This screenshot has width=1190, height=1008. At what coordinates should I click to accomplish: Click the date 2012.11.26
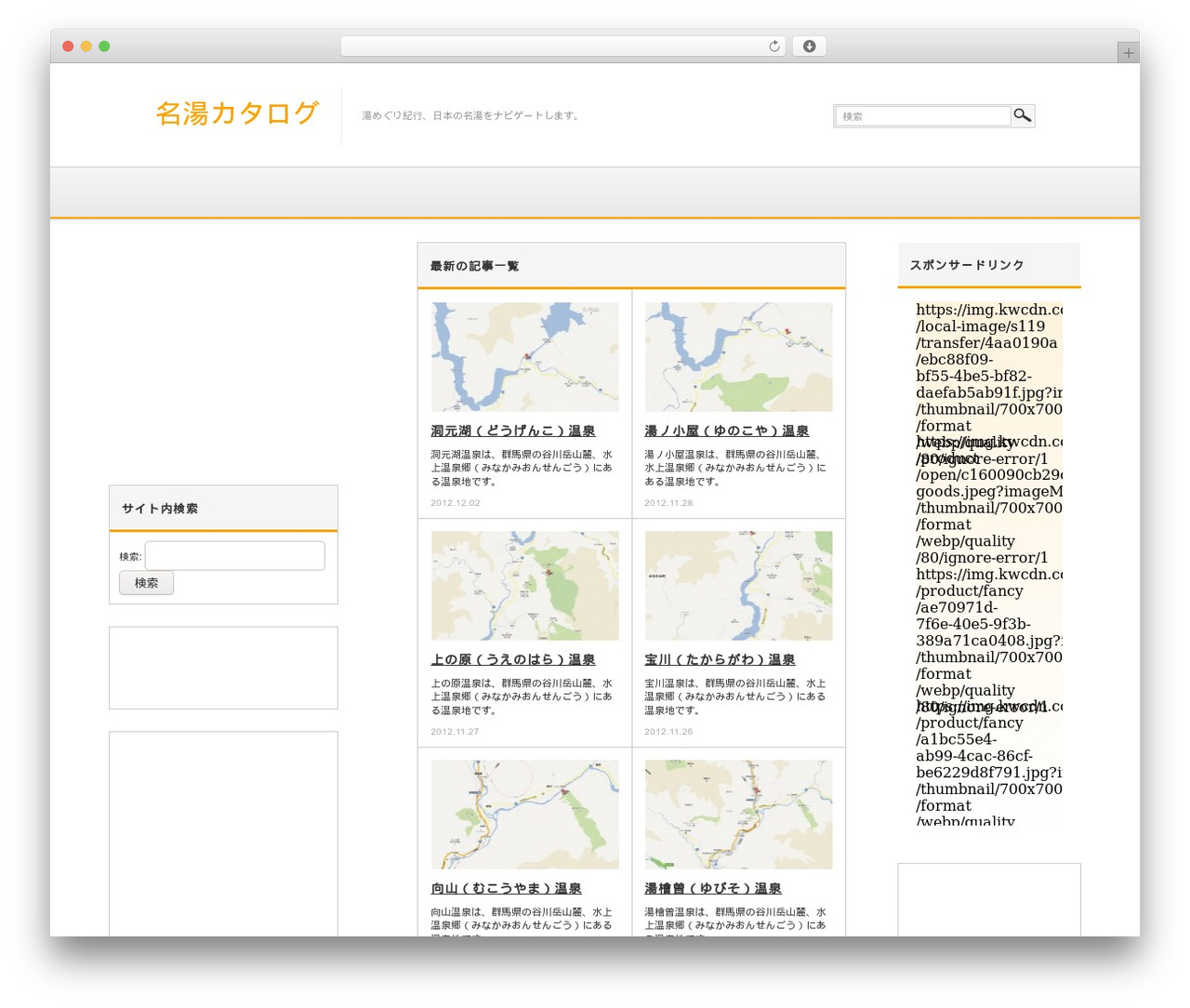click(x=669, y=732)
